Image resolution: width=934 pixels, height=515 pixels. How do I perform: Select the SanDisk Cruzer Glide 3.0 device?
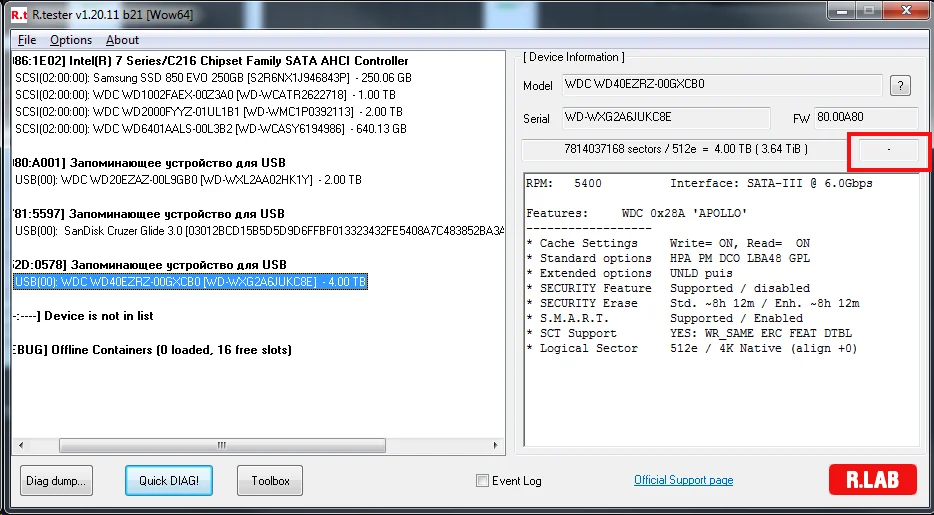point(260,230)
